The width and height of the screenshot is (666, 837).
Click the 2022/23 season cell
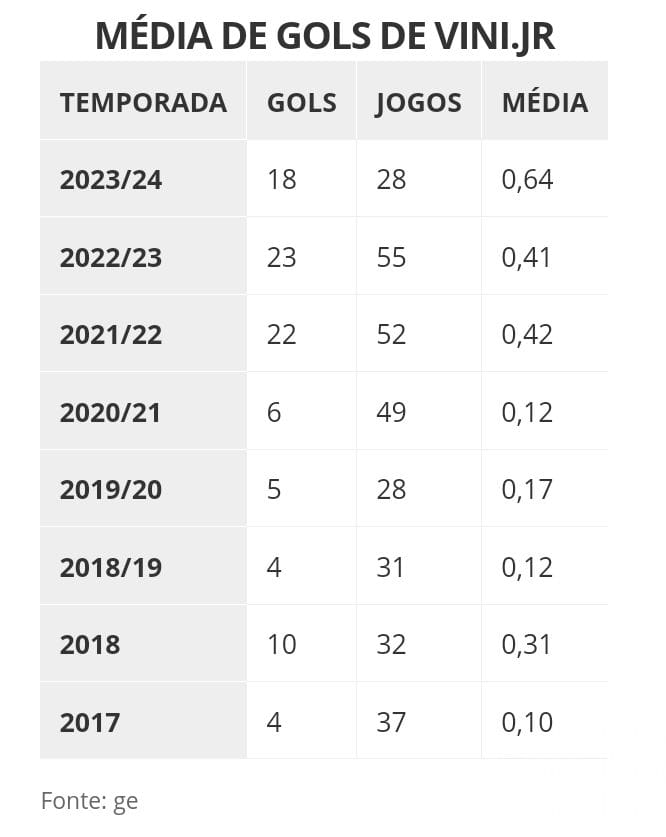point(110,258)
